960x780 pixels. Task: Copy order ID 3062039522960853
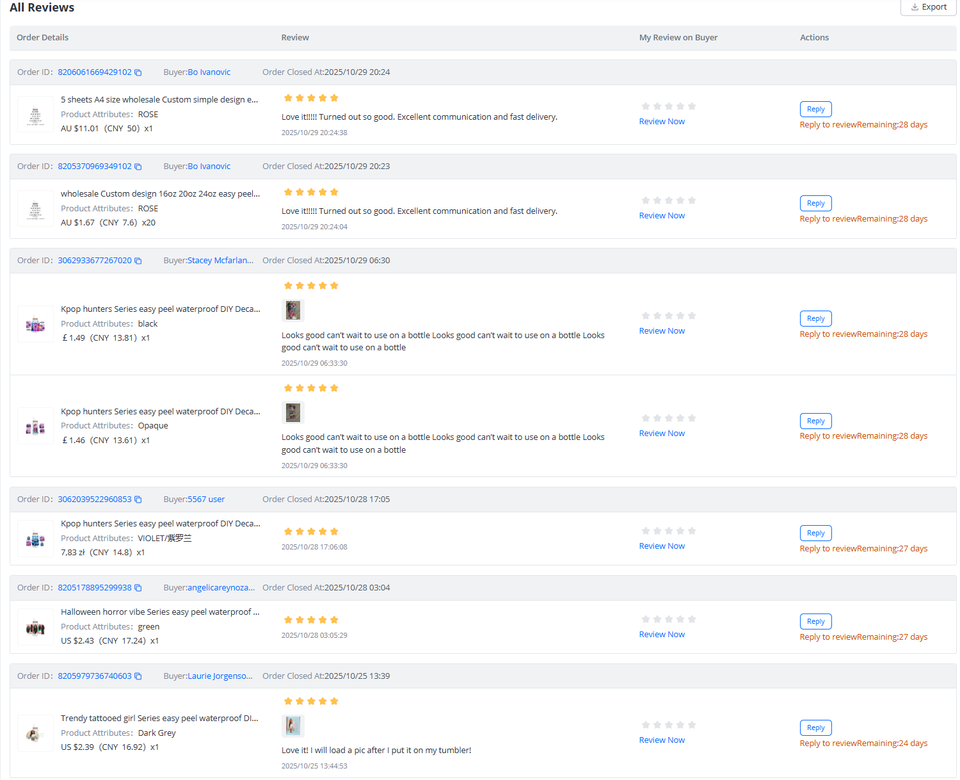coord(138,500)
